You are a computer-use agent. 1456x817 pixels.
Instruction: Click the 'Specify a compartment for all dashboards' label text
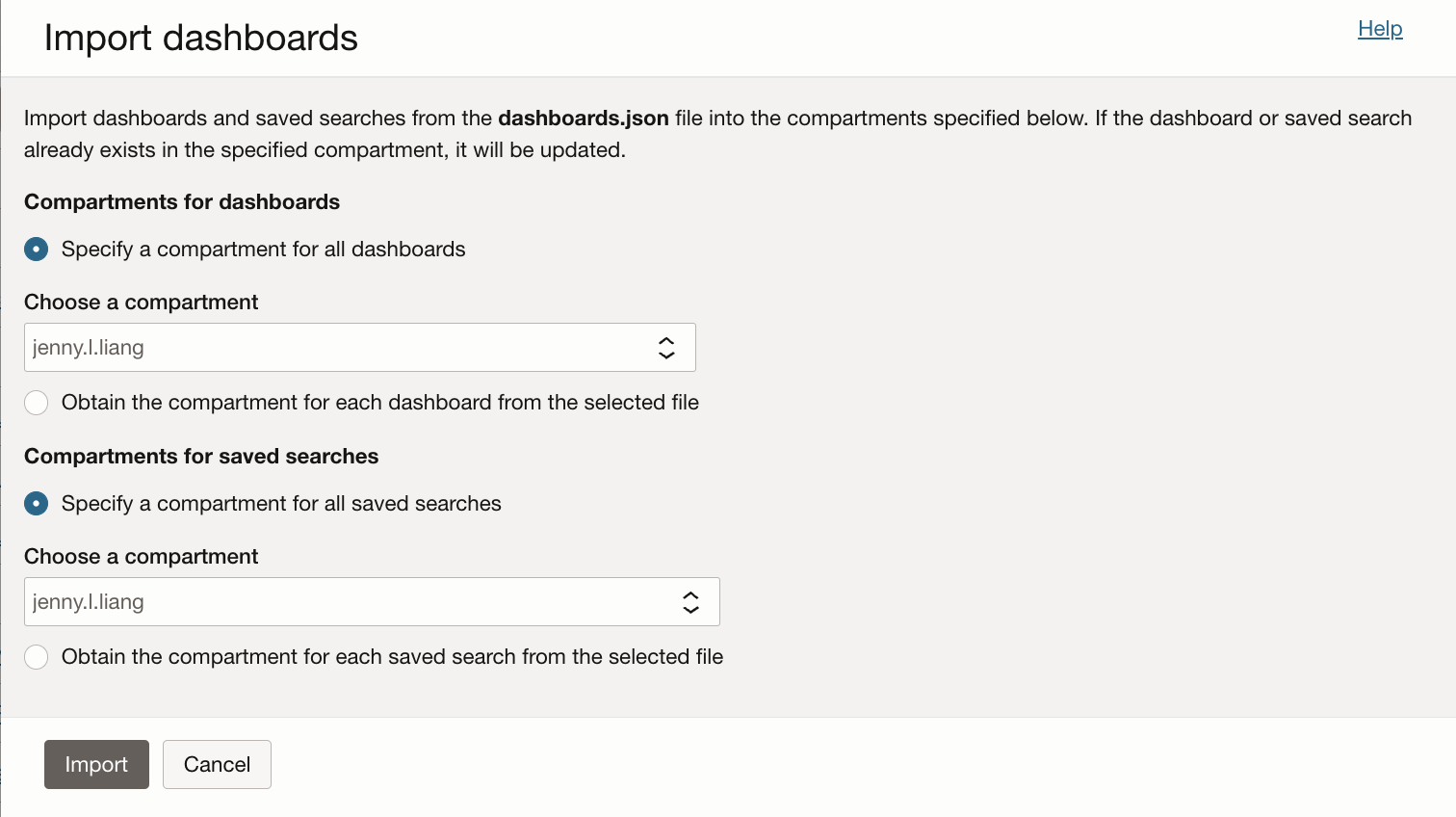pyautogui.click(x=263, y=250)
